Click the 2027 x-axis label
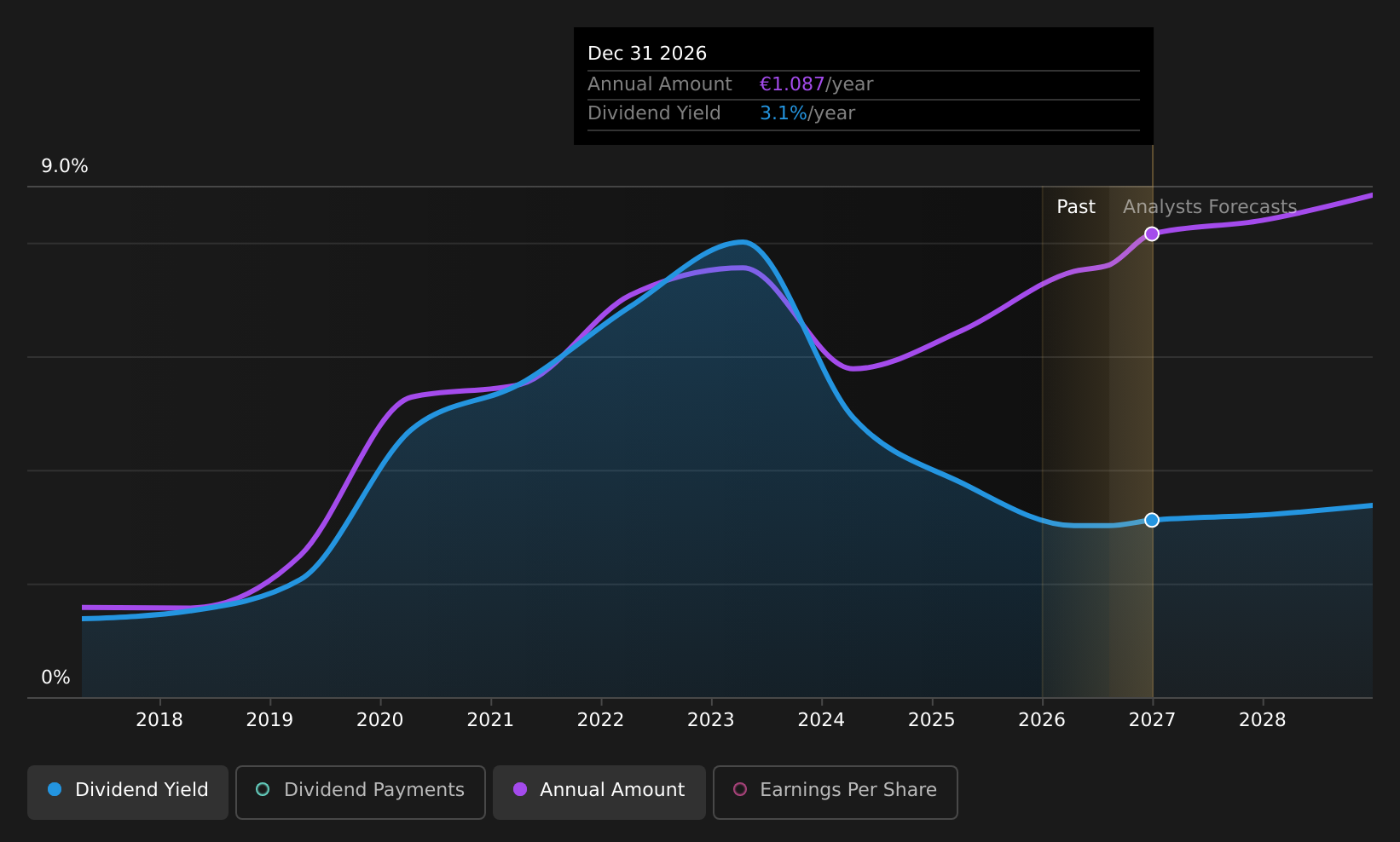 pos(1152,720)
